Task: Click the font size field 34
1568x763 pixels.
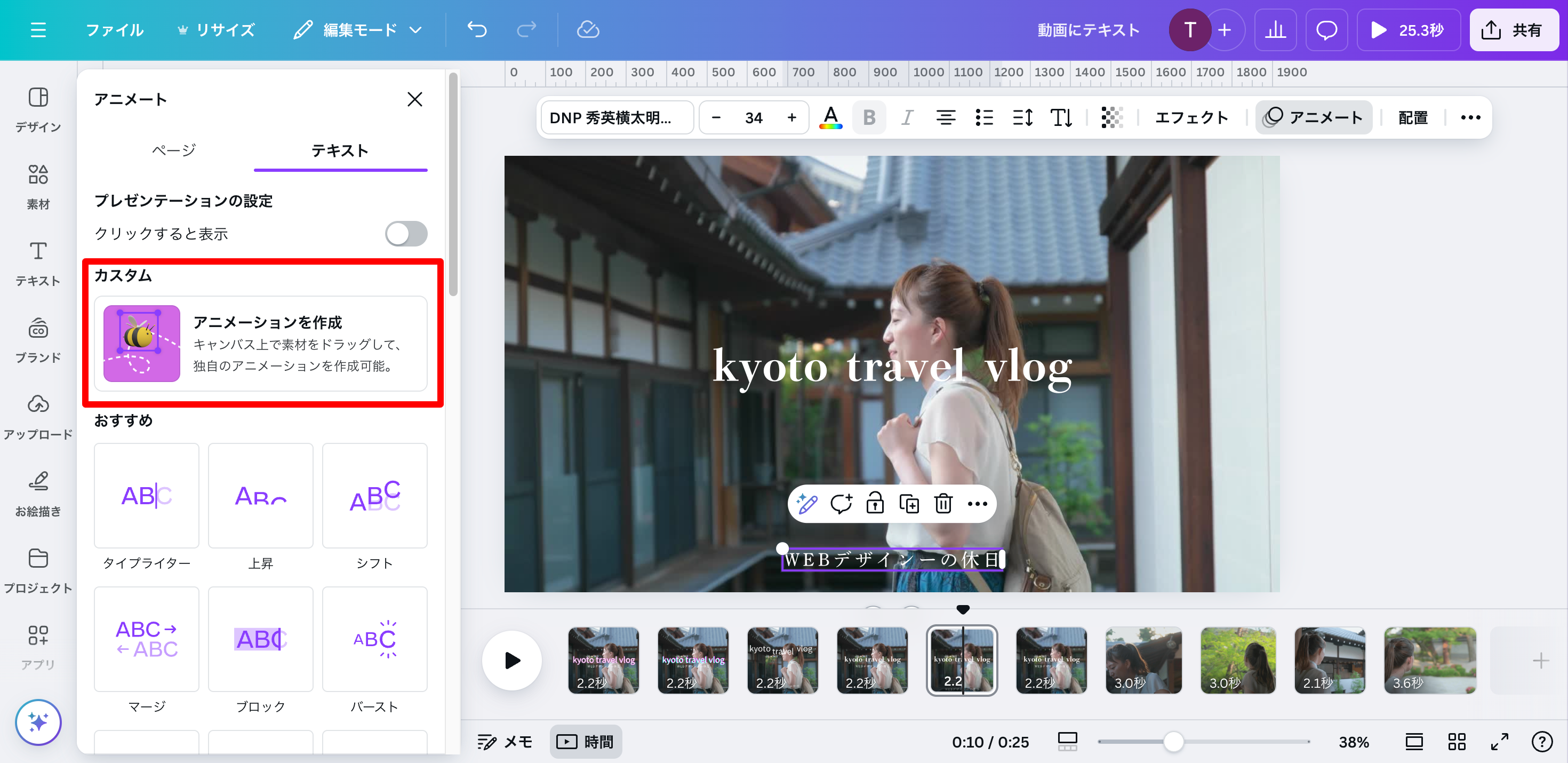Action: pyautogui.click(x=754, y=117)
